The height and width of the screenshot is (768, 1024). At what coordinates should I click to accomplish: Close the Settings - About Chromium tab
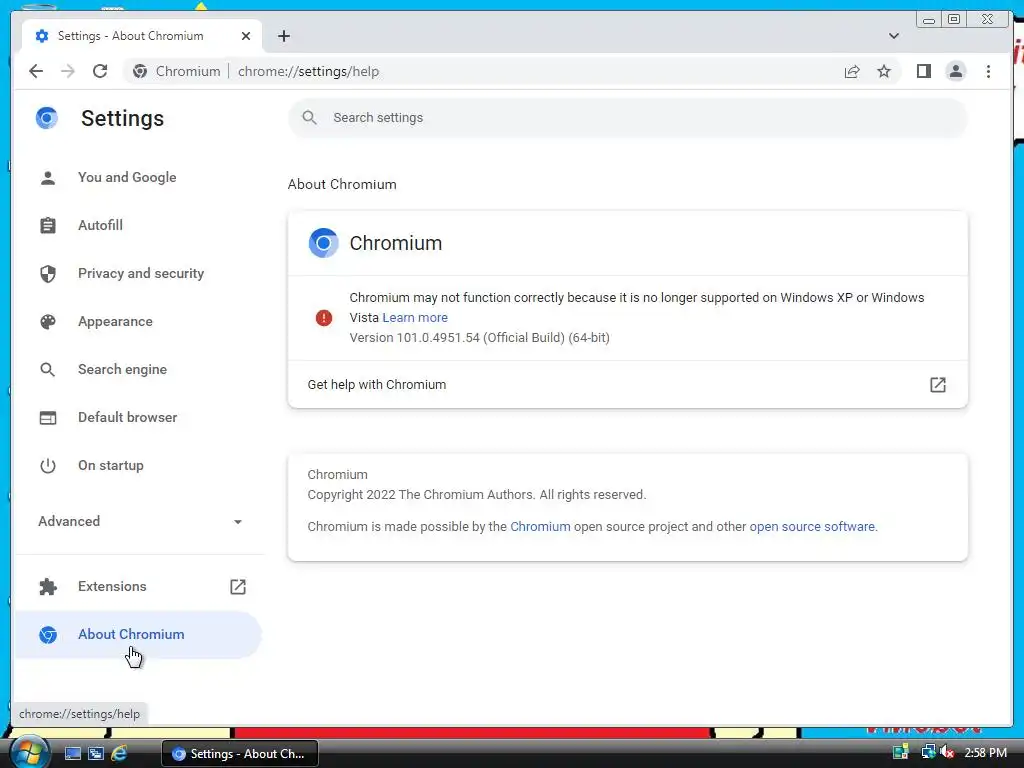point(246,36)
